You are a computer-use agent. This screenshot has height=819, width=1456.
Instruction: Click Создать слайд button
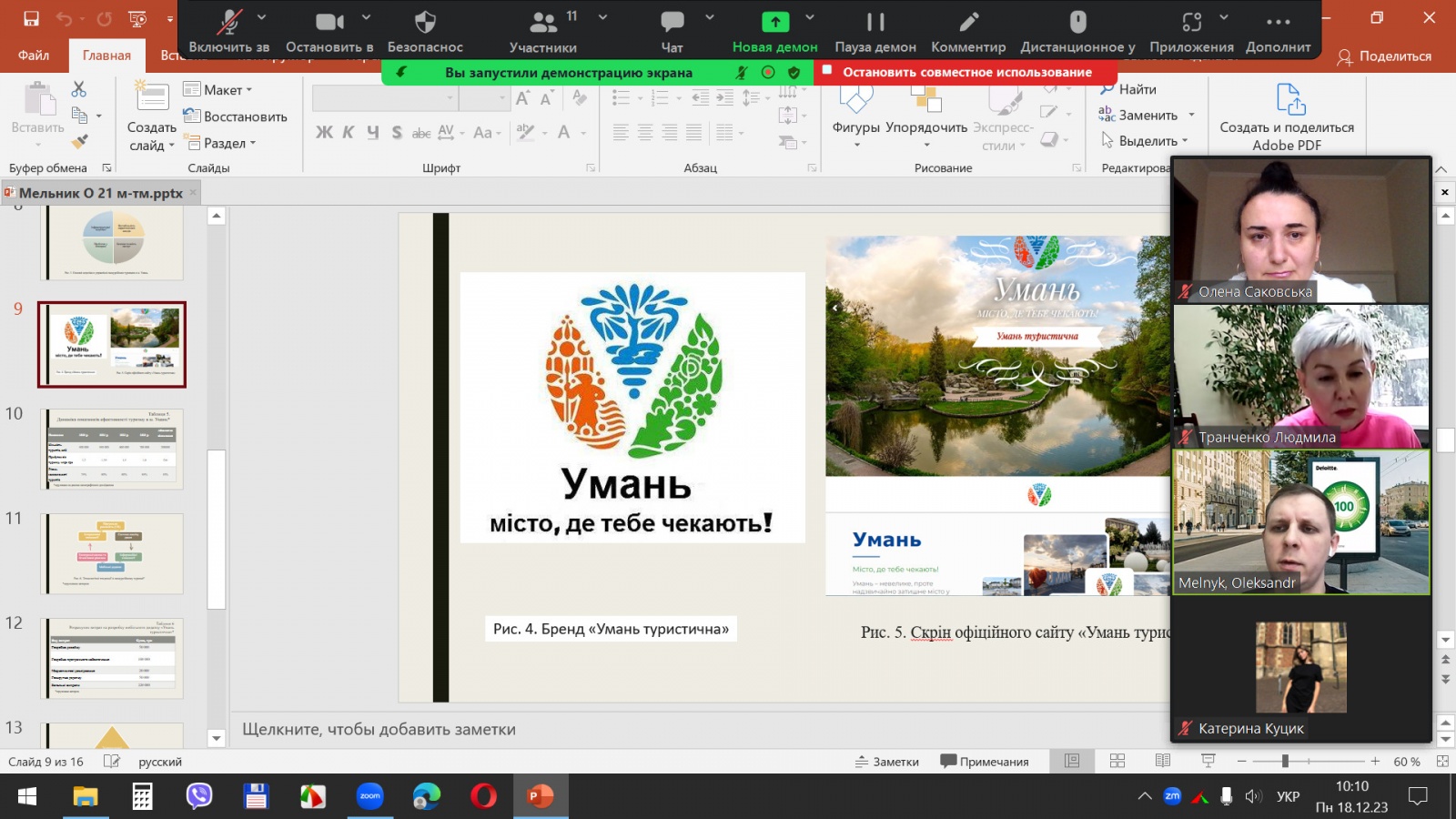[x=152, y=116]
